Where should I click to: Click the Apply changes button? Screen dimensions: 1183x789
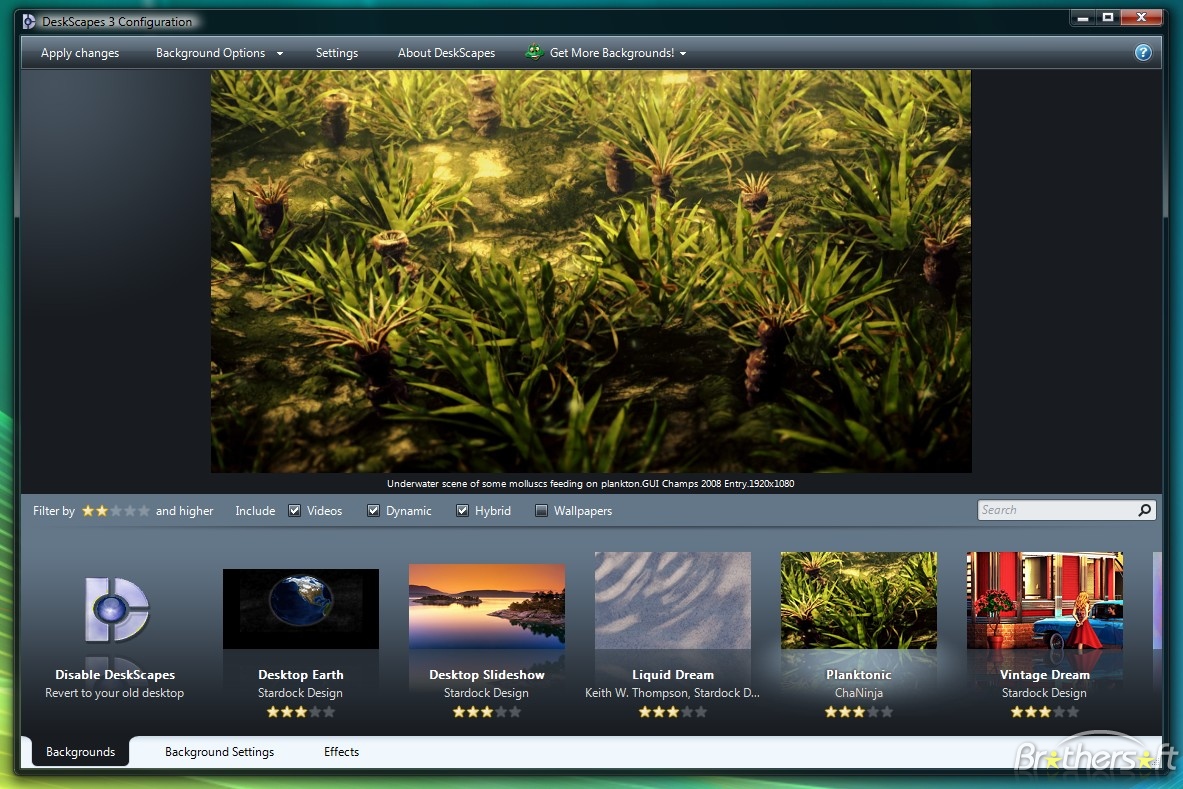pyautogui.click(x=80, y=53)
